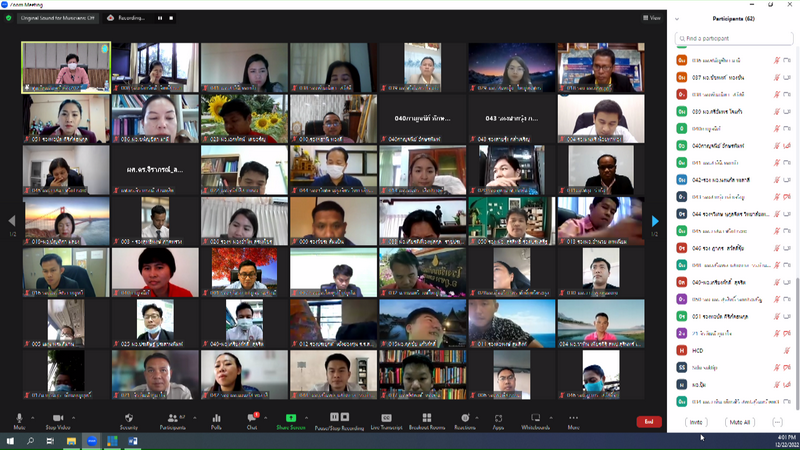The image size is (800, 450).
Task: Stop recording via top indicator
Action: 171,18
